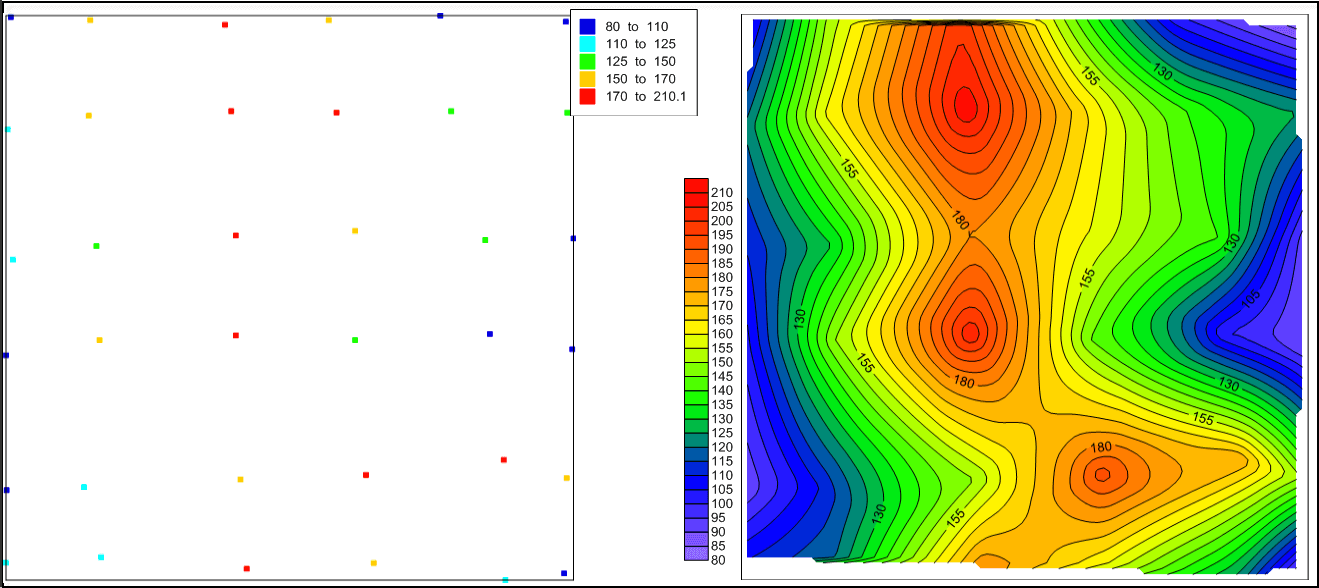
Task: Click the green legend swatch for 125 to 150
Action: 588,62
